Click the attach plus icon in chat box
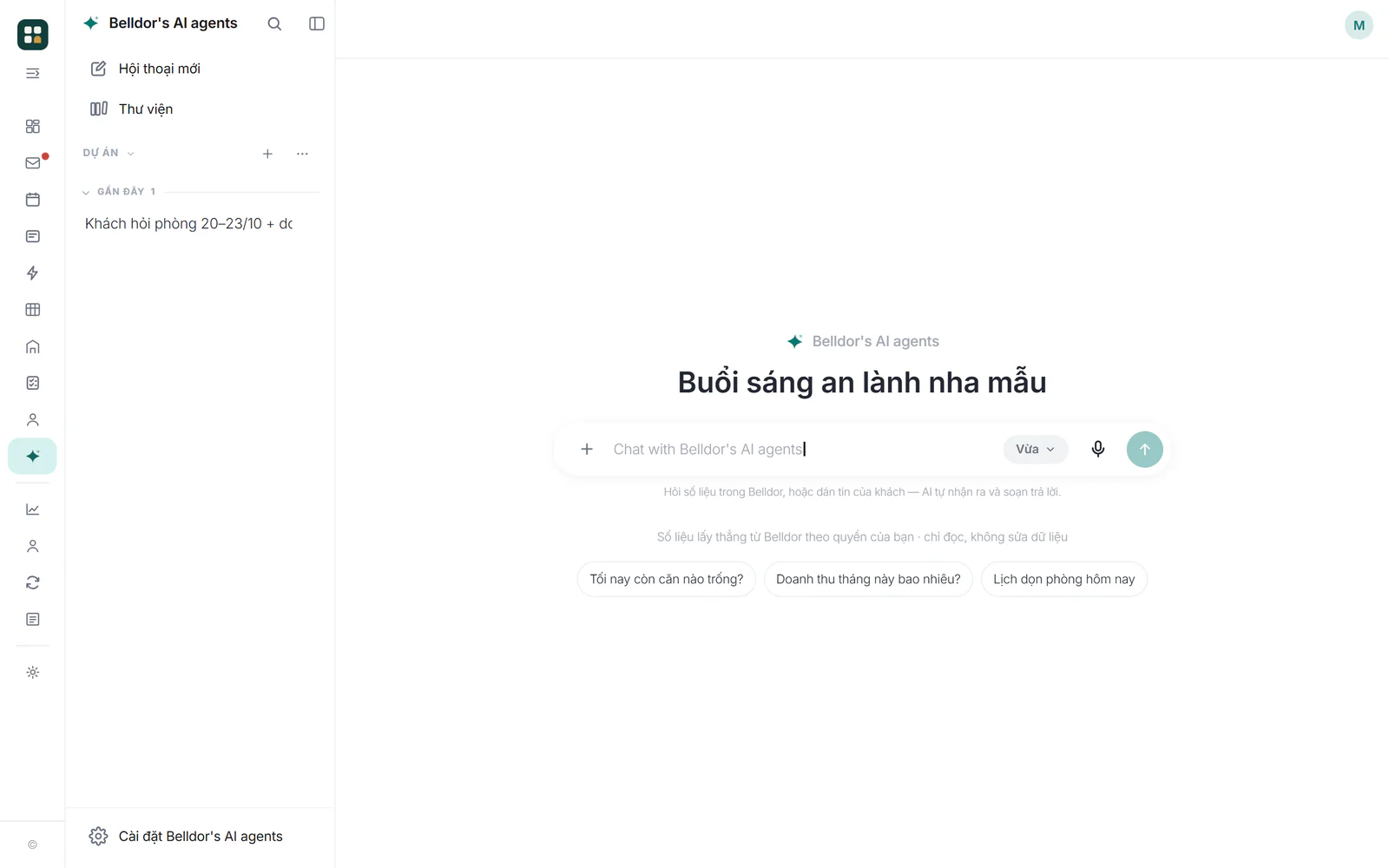This screenshot has height=868, width=1389. click(x=587, y=450)
